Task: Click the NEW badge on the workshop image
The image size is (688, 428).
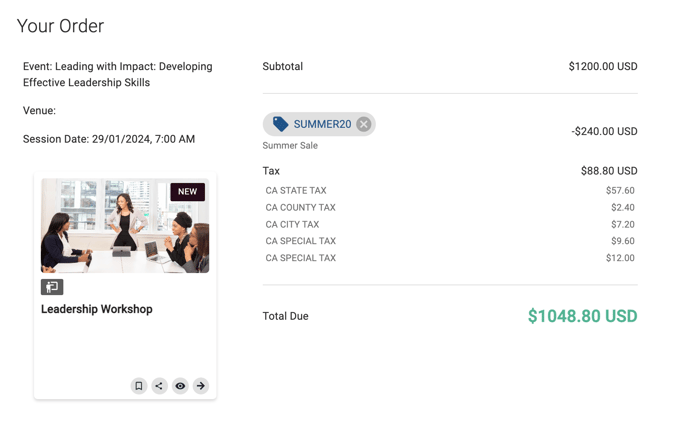Action: tap(187, 191)
